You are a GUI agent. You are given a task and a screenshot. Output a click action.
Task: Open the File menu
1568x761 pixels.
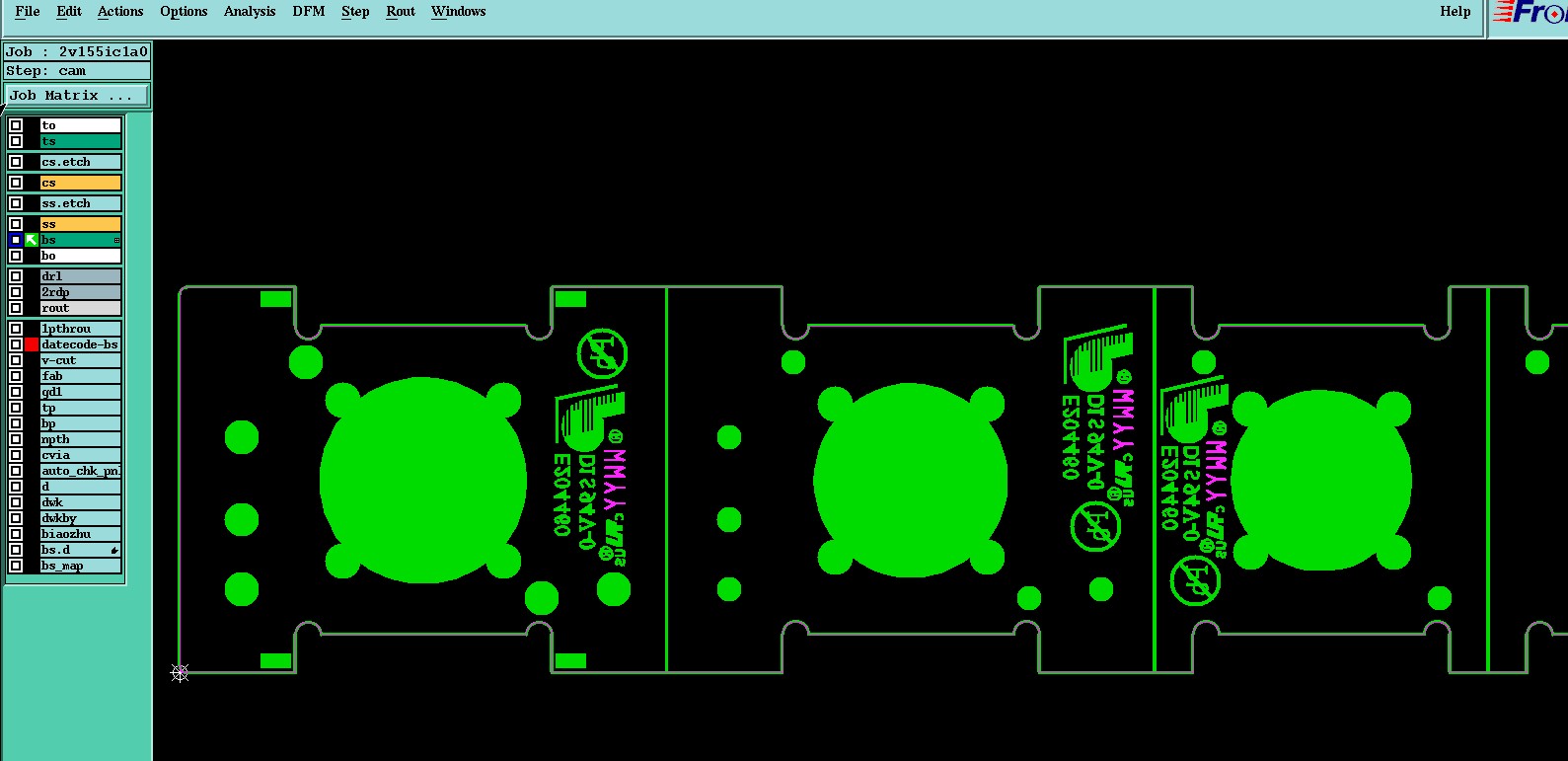[x=28, y=12]
